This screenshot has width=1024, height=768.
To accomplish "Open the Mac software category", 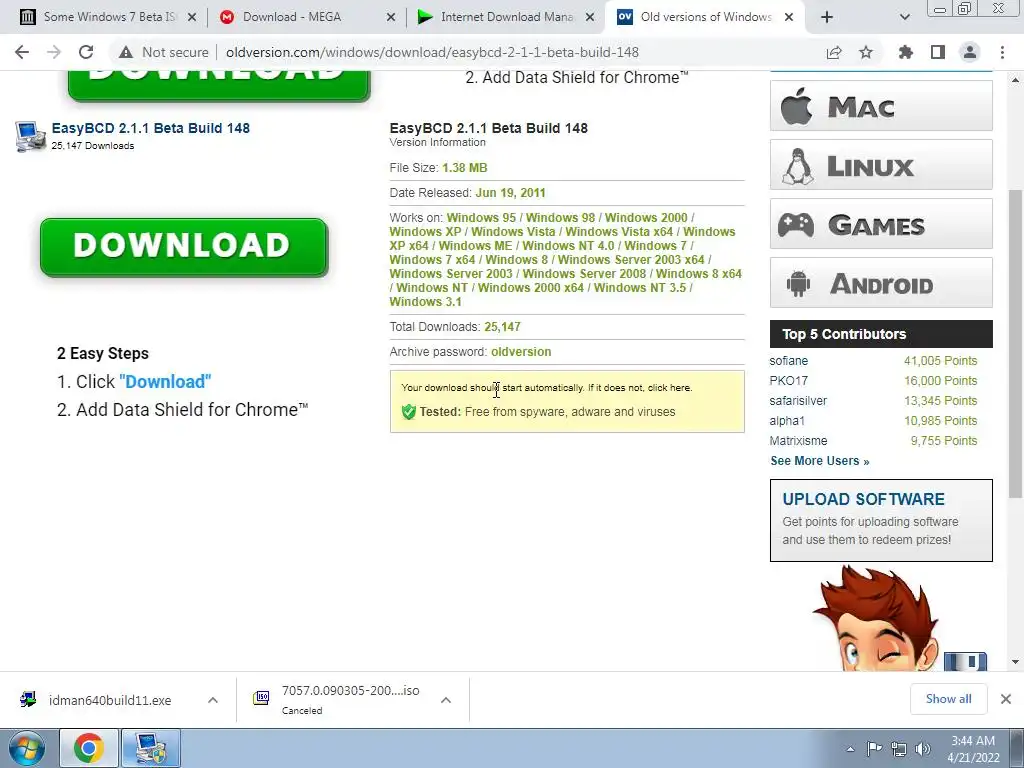I will point(881,106).
